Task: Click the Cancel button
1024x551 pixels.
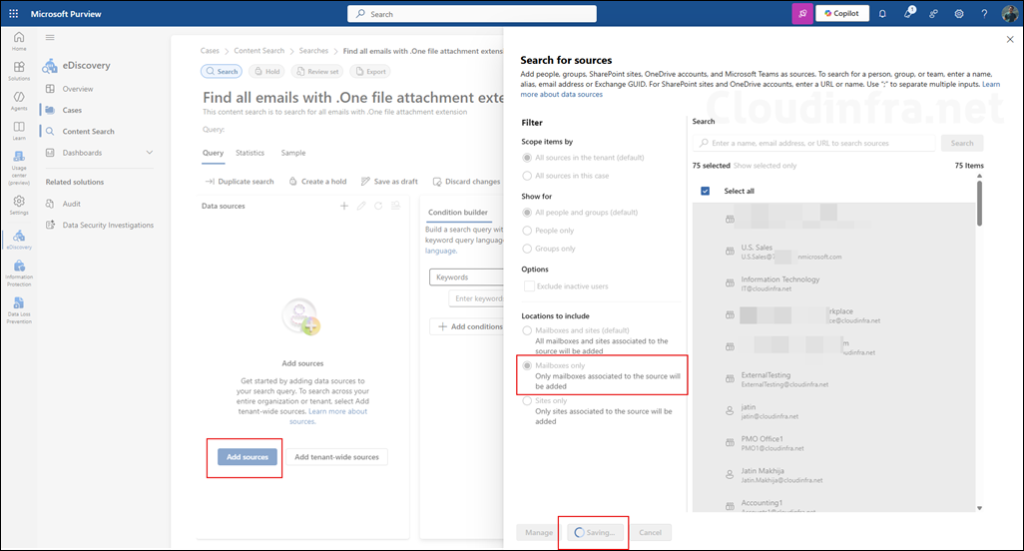Action: coord(650,533)
